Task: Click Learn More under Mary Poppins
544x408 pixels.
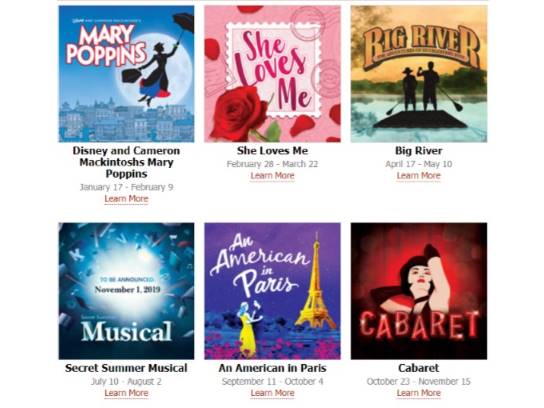Action: (126, 199)
